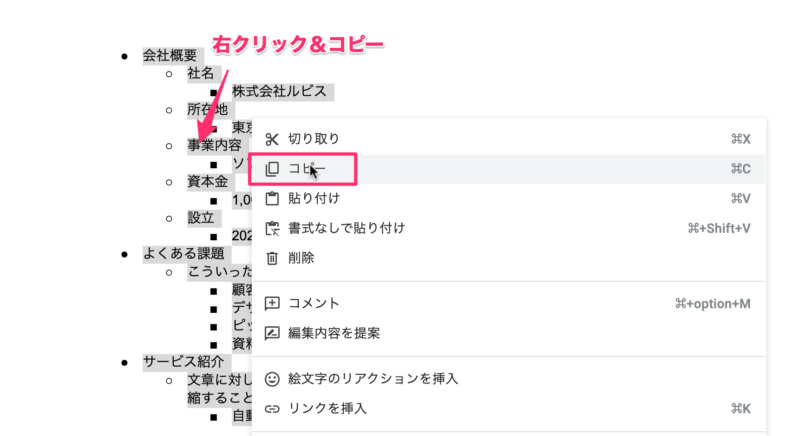Click the paste clipboard icon

(272, 199)
